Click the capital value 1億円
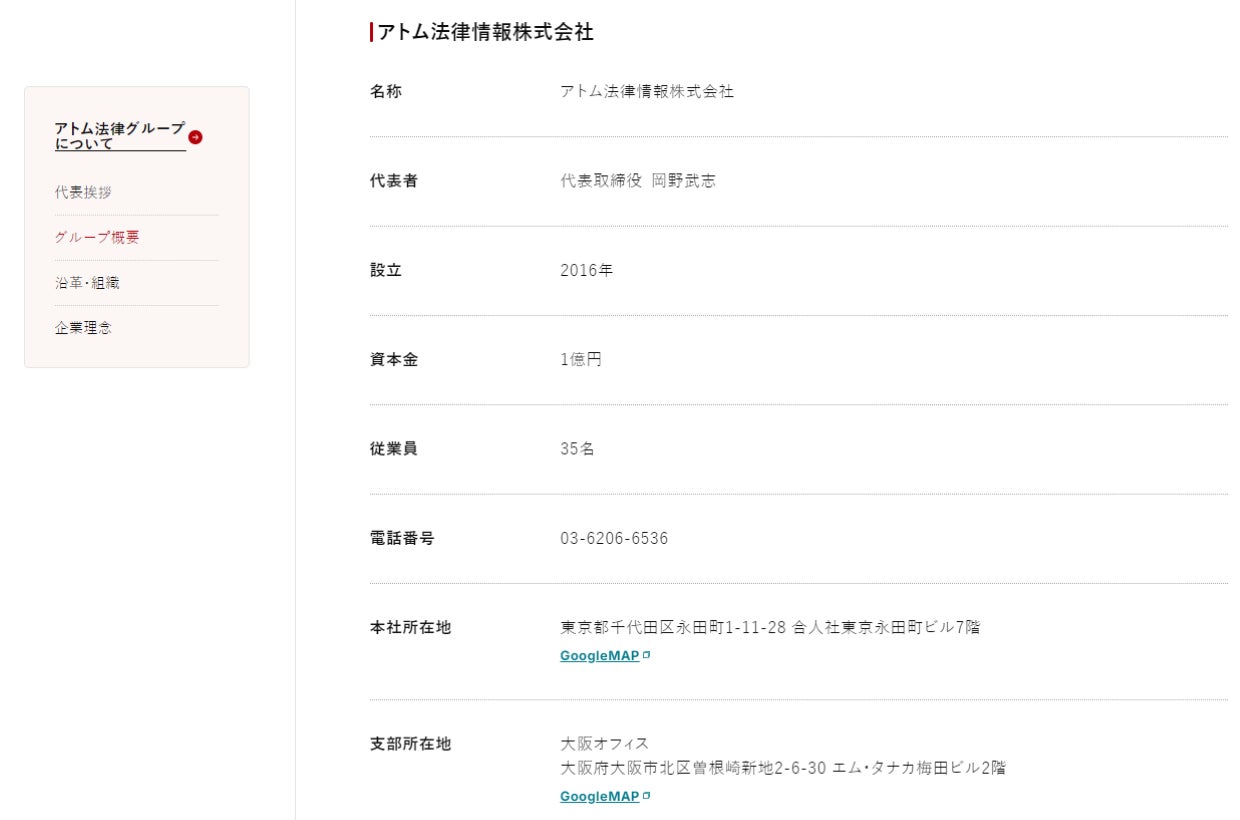Image resolution: width=1240 pixels, height=820 pixels. coord(581,360)
